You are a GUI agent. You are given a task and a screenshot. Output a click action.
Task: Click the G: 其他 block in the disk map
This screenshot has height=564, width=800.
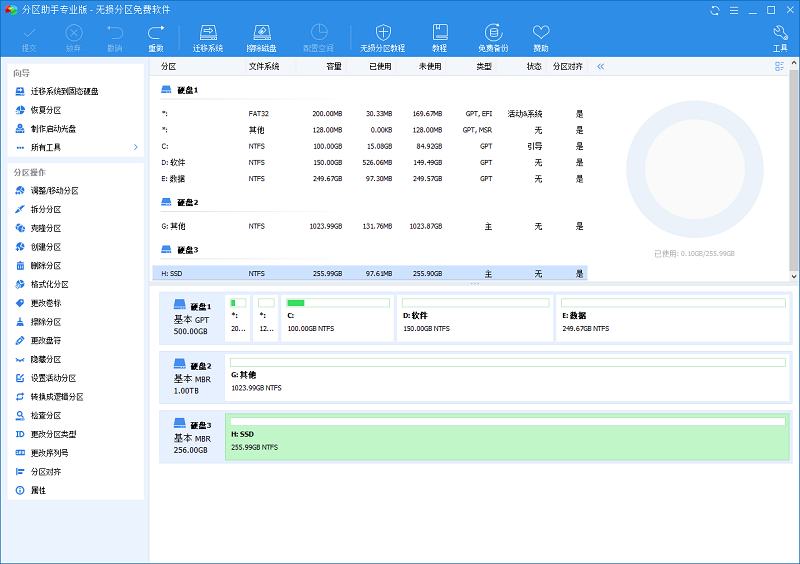click(507, 377)
